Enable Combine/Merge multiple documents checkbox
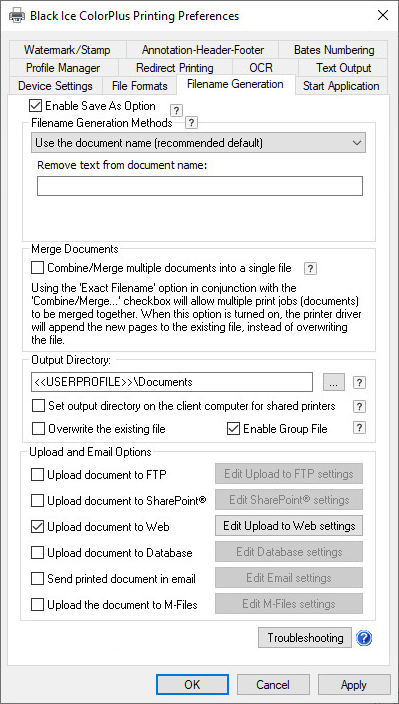The height and width of the screenshot is (704, 399). (37, 268)
